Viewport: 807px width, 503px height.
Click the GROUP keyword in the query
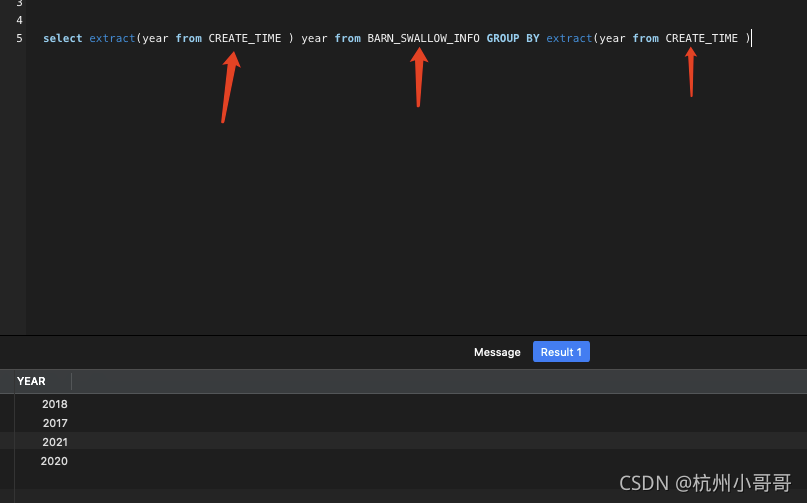[503, 38]
